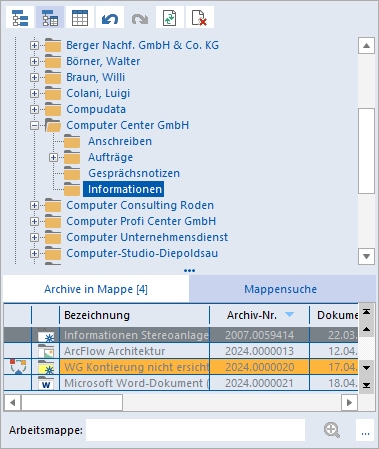Image resolution: width=379 pixels, height=449 pixels.
Task: Select Computer Unternehmensdienst in the tree
Action: [147, 237]
